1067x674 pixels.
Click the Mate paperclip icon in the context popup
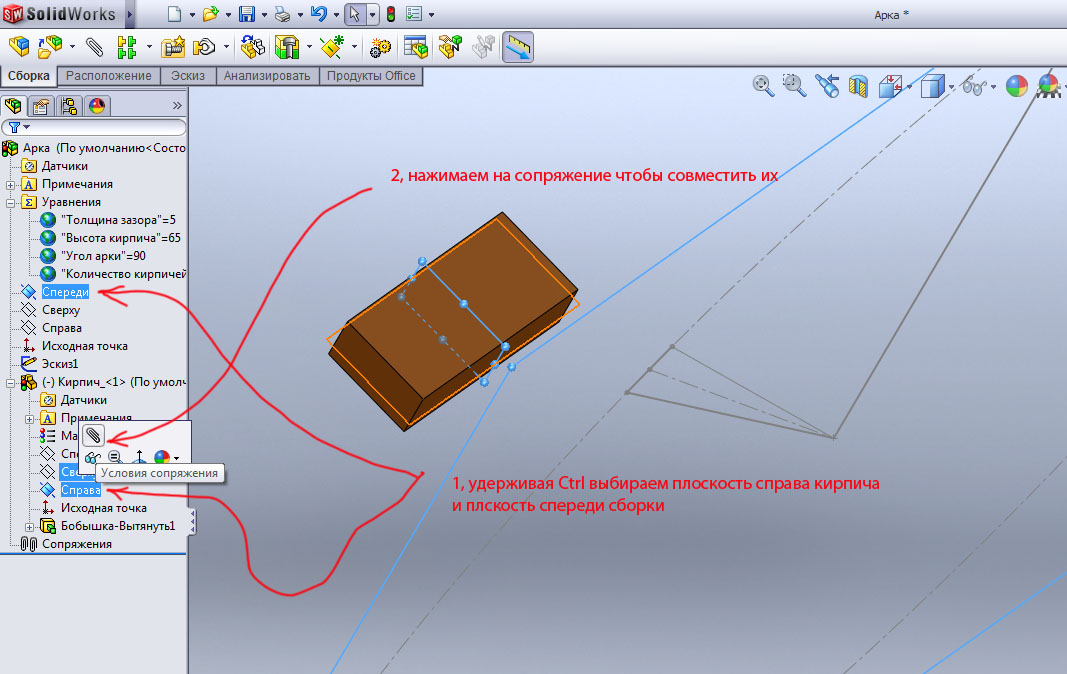click(x=93, y=435)
